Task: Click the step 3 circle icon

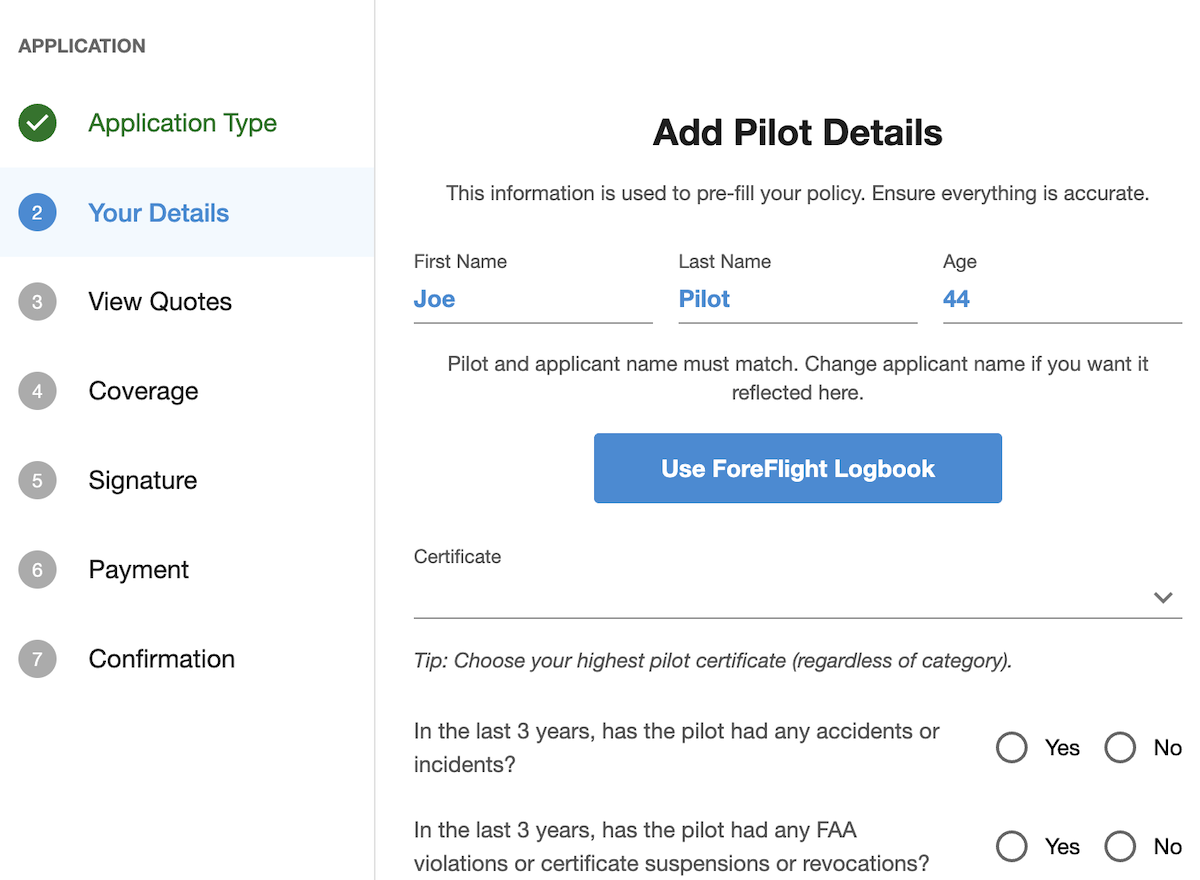Action: 37,302
